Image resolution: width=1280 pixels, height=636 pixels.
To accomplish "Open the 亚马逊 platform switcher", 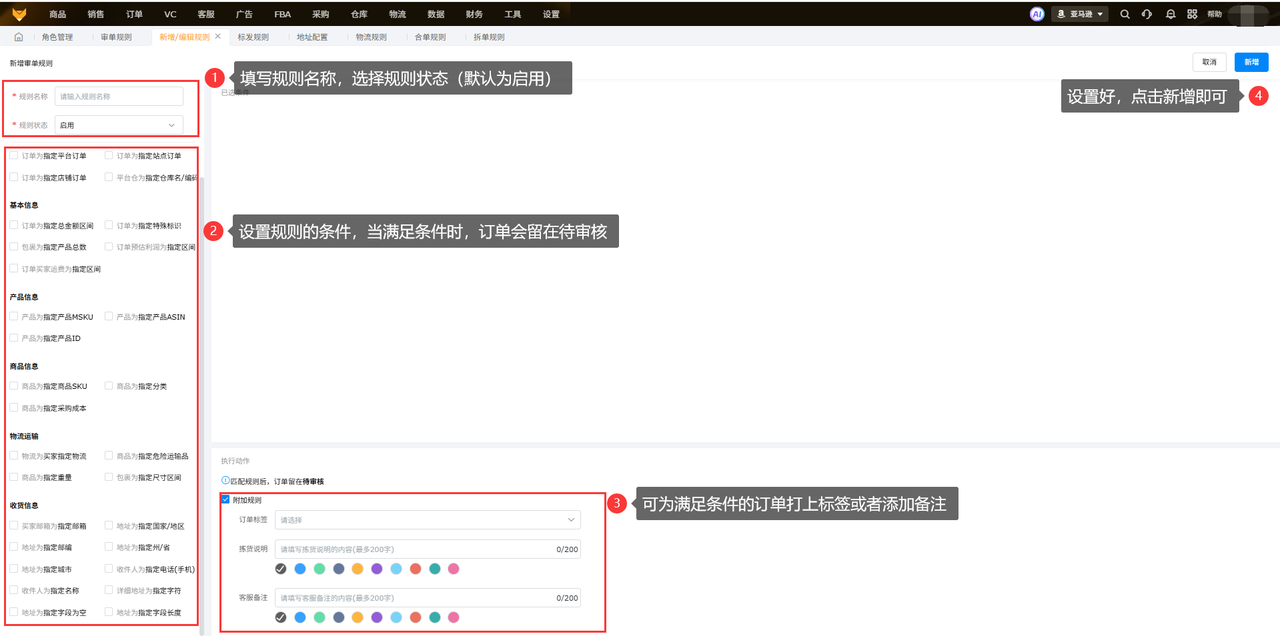I will [x=1081, y=14].
